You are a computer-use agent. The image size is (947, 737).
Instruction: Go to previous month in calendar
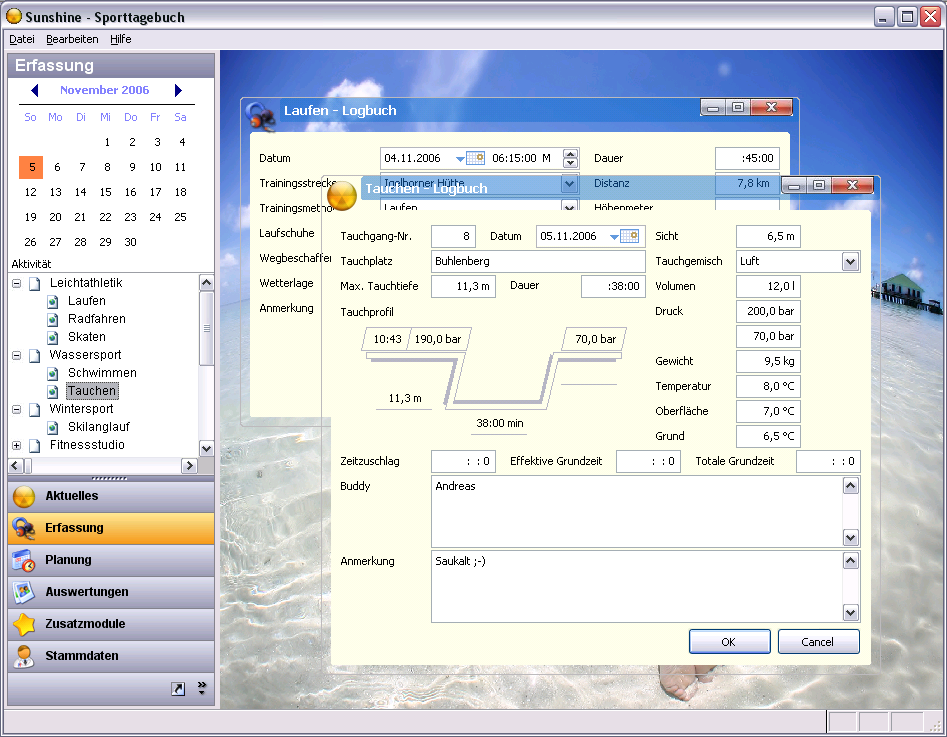click(x=35, y=90)
